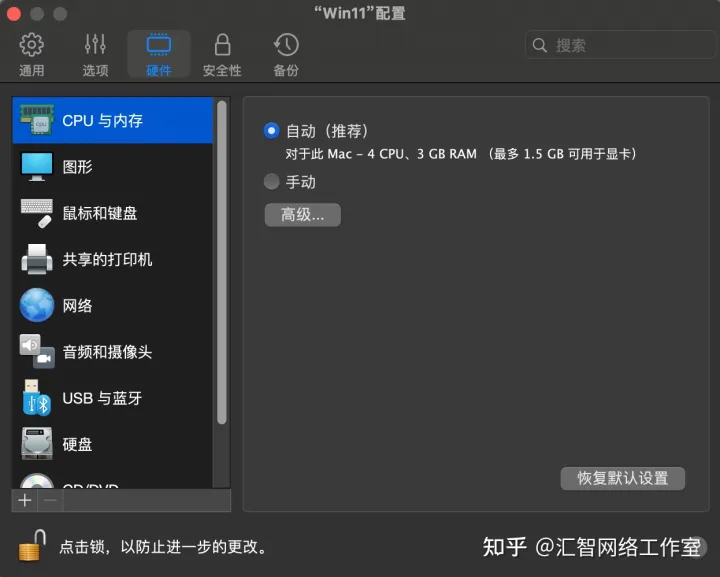Screen dimensions: 720x577
Task: Select 硬盘 (Hard Disk) in sidebar
Action: (112, 444)
